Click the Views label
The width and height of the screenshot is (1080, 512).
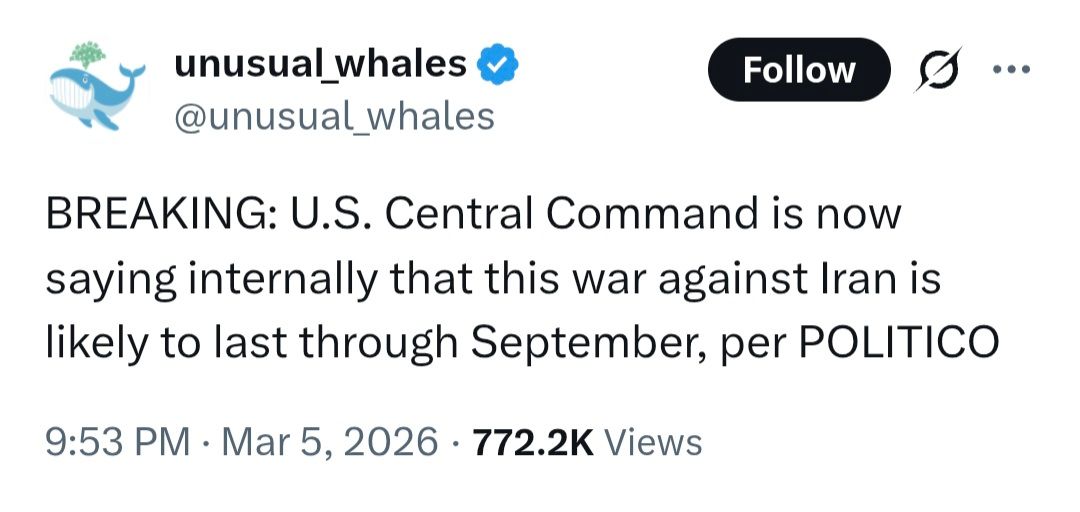coord(653,441)
